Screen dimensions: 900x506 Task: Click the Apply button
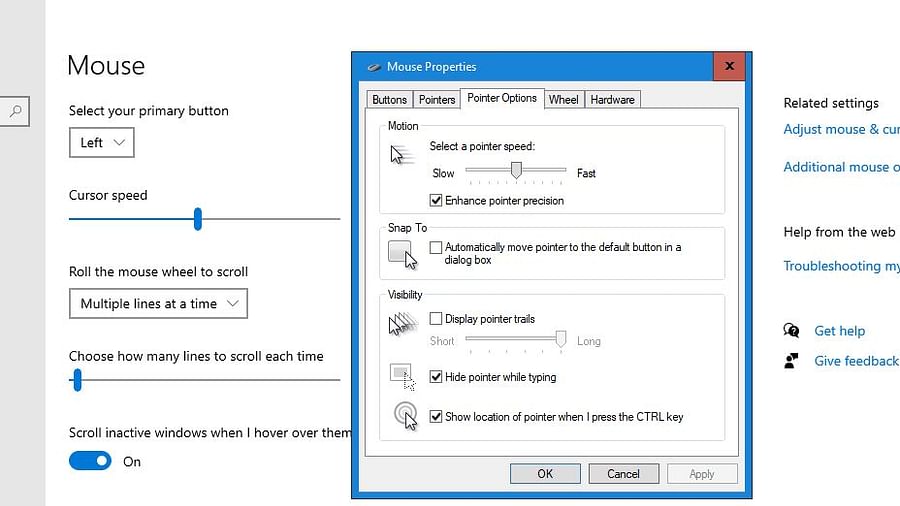click(701, 474)
